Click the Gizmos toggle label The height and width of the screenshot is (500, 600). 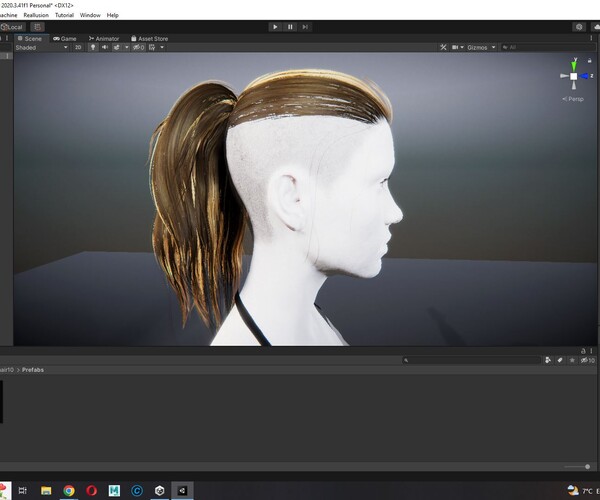point(477,47)
